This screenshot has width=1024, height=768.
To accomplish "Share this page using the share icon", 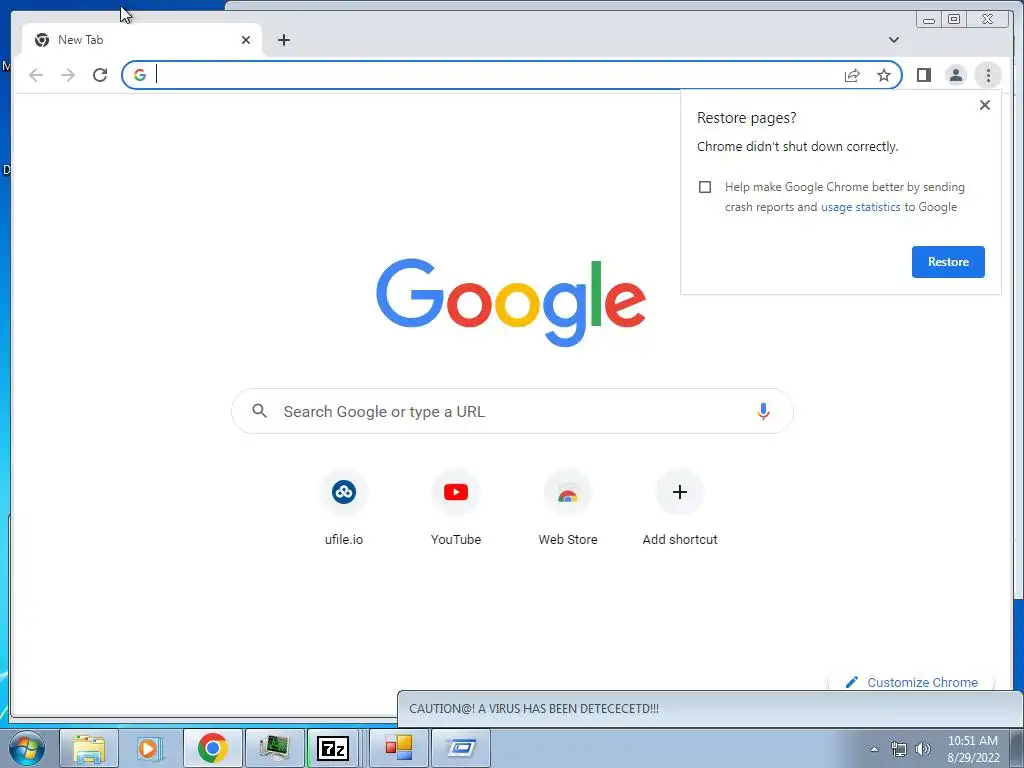I will pyautogui.click(x=852, y=75).
